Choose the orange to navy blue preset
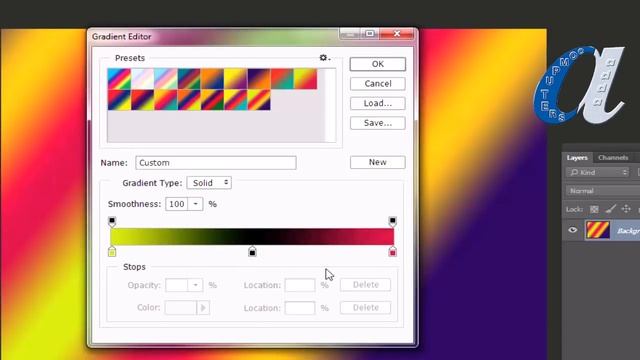The height and width of the screenshot is (360, 640). coord(212,79)
